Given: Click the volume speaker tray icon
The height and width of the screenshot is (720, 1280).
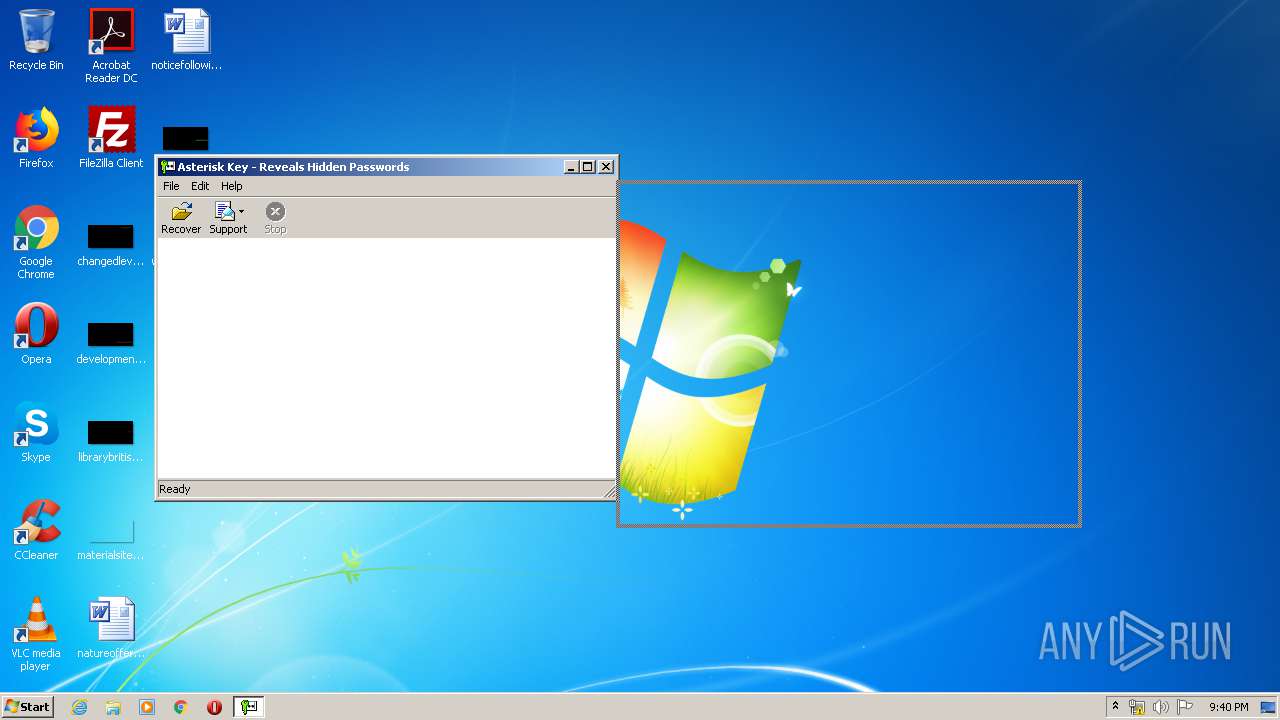Looking at the screenshot, I should pyautogui.click(x=1161, y=707).
